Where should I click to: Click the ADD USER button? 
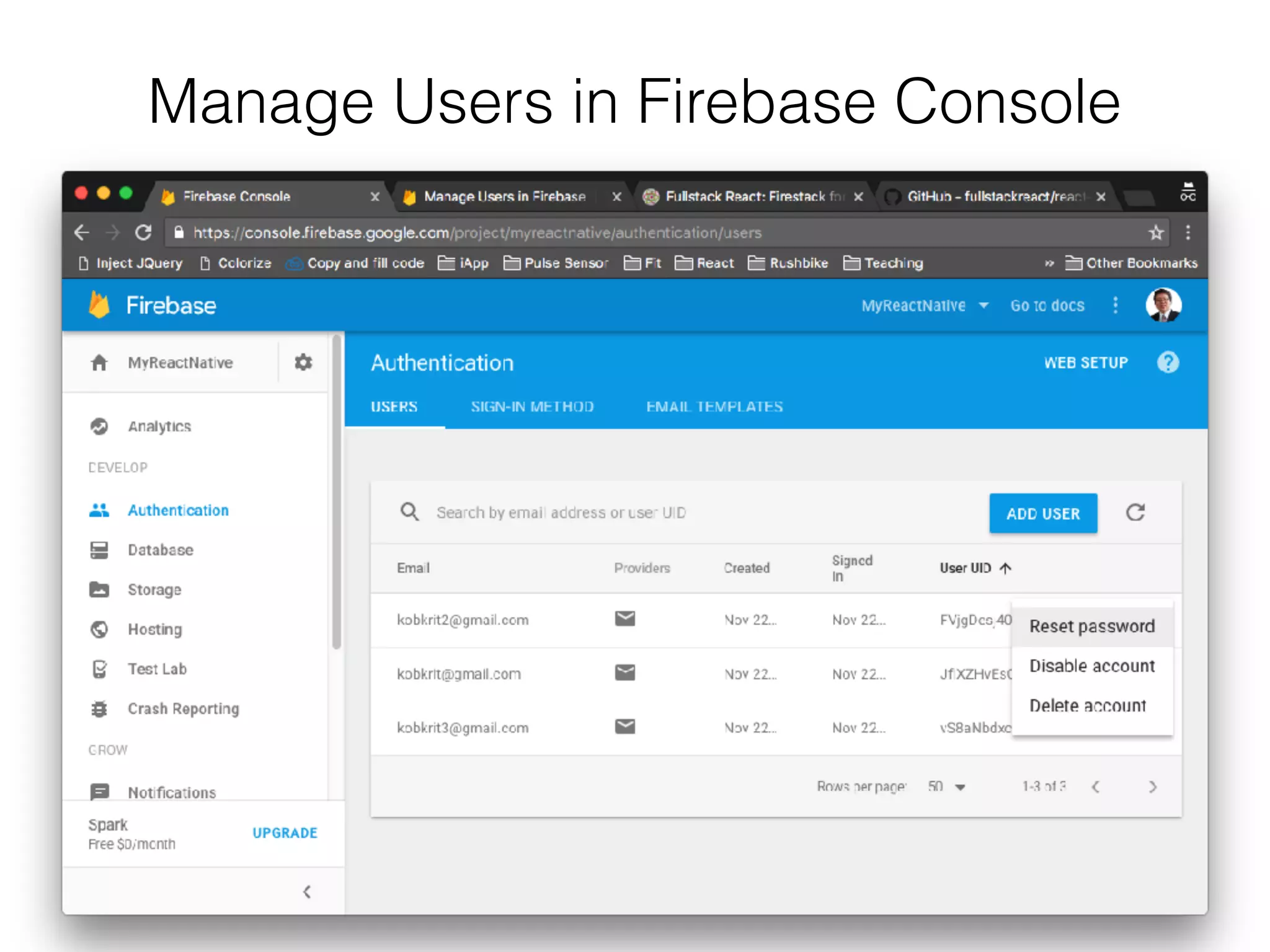point(1043,513)
